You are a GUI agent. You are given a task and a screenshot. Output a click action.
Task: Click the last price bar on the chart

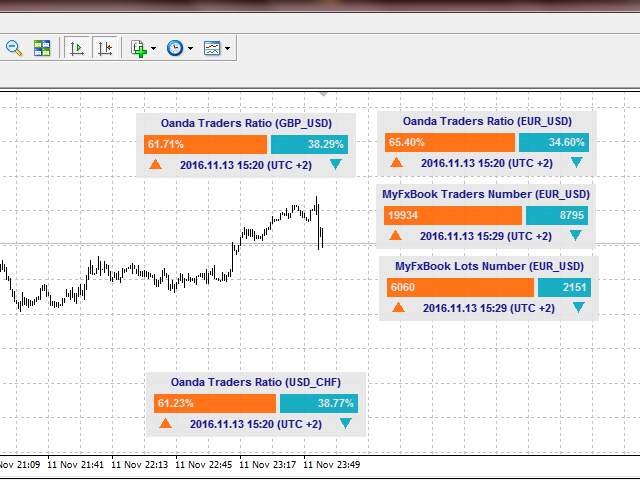click(x=322, y=238)
